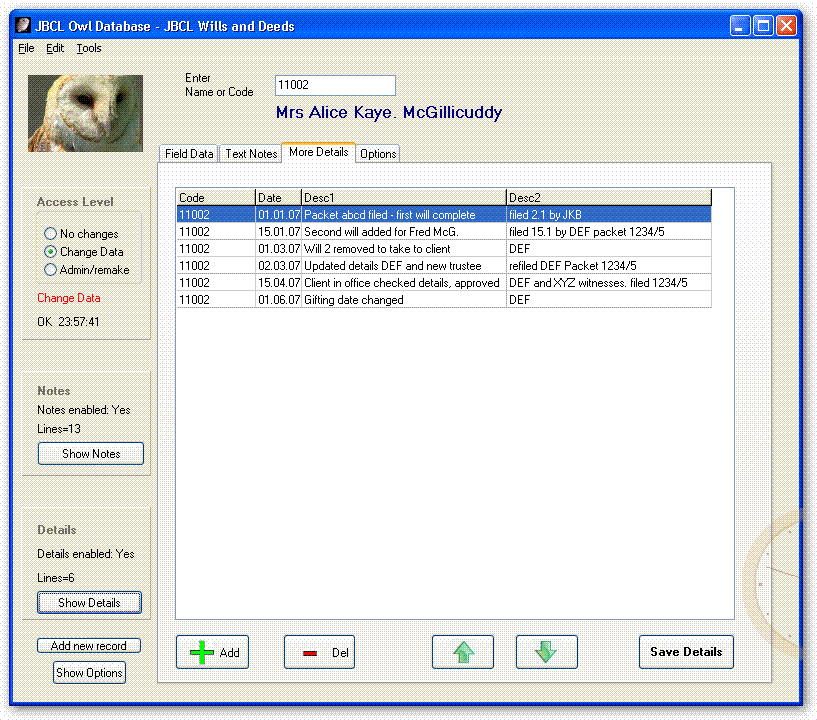Image resolution: width=817 pixels, height=720 pixels.
Task: Click the owl application icon in title bar
Action: coord(22,27)
